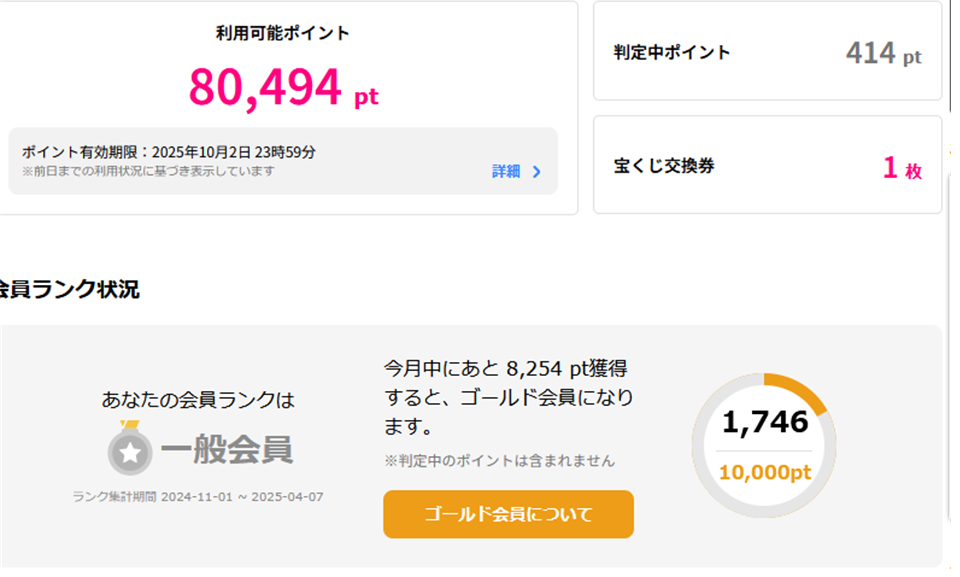
Task: Click the ※判定中のポイントは含まれません note
Action: 499,461
